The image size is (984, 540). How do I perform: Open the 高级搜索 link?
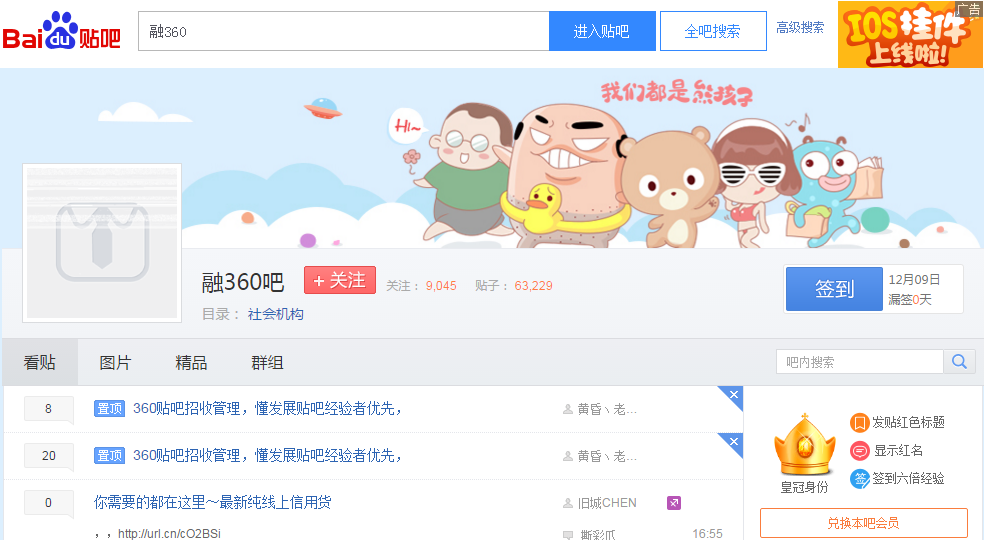coord(800,28)
